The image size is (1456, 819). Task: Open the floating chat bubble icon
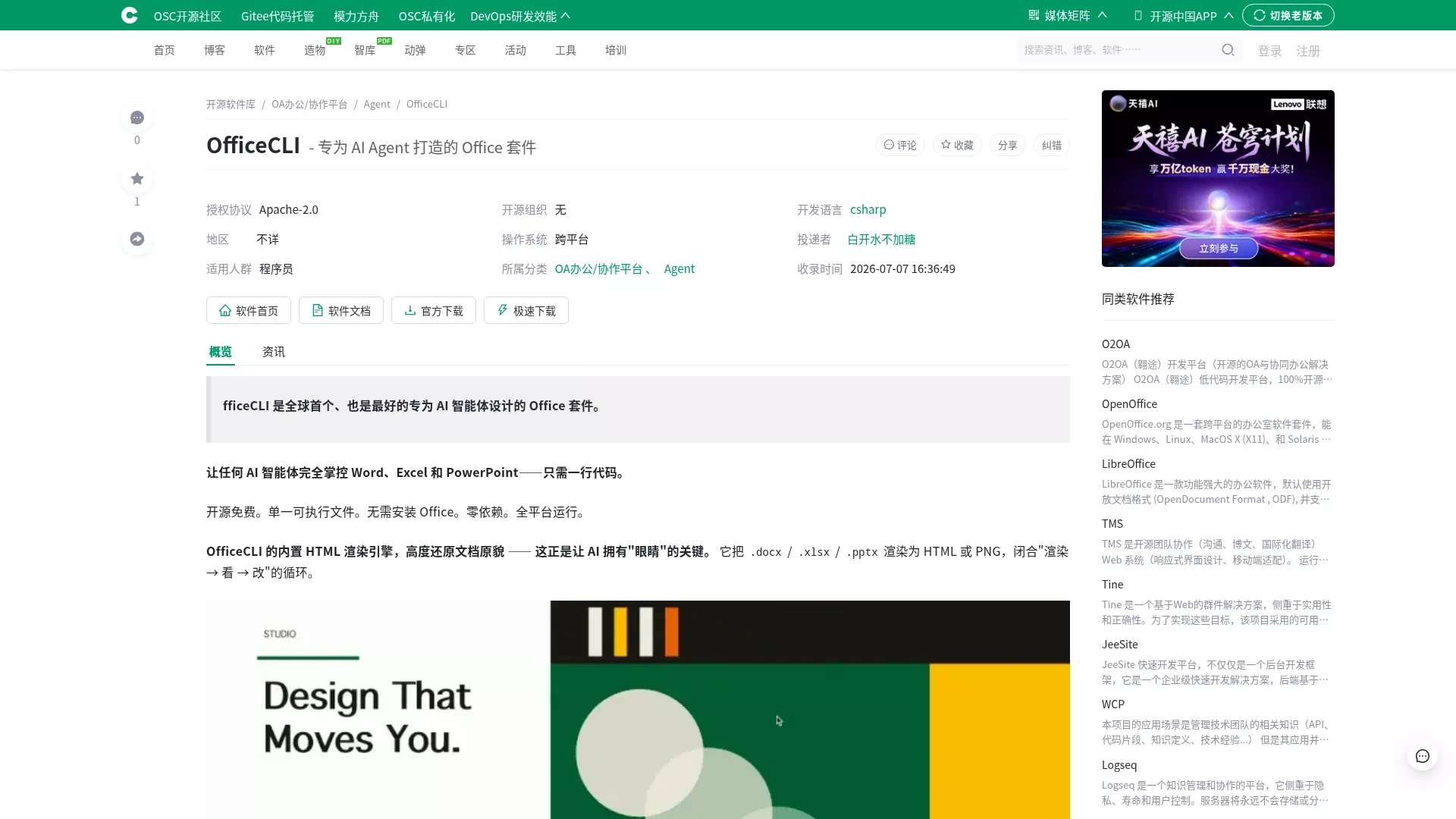pyautogui.click(x=1423, y=756)
